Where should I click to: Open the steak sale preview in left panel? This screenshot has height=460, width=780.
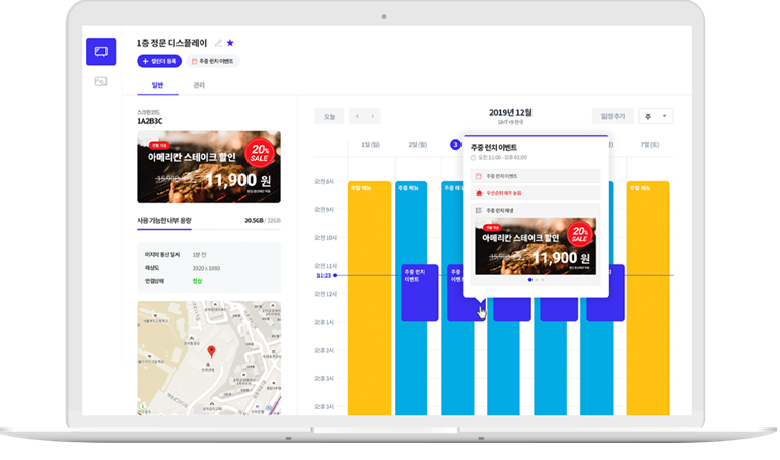[x=209, y=167]
